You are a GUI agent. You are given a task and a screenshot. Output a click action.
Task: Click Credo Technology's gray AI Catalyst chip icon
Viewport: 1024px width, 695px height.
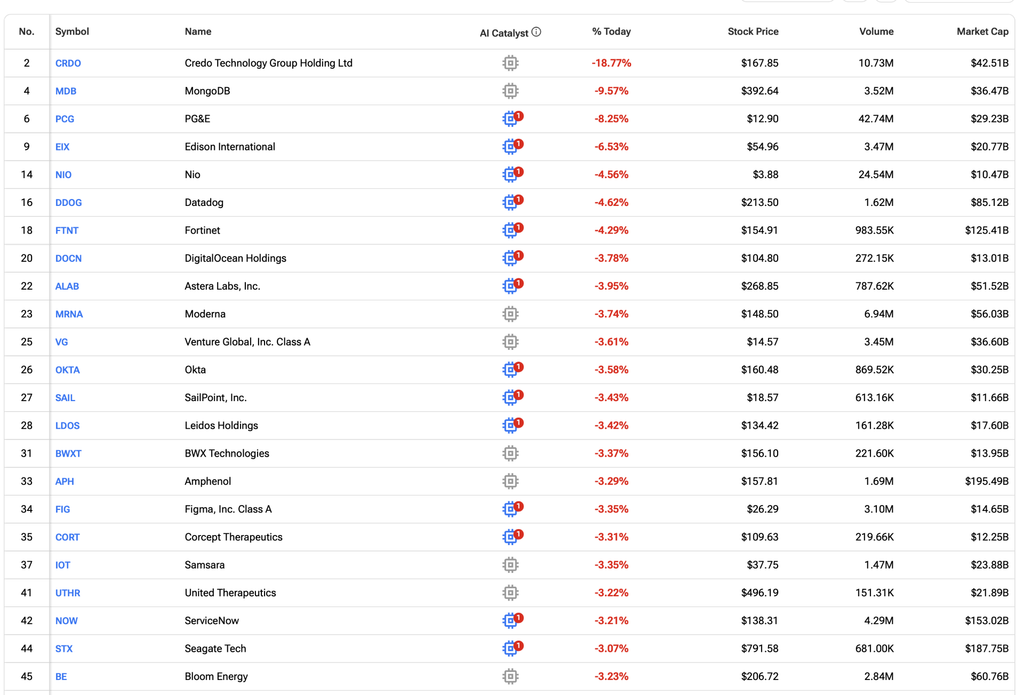511,63
